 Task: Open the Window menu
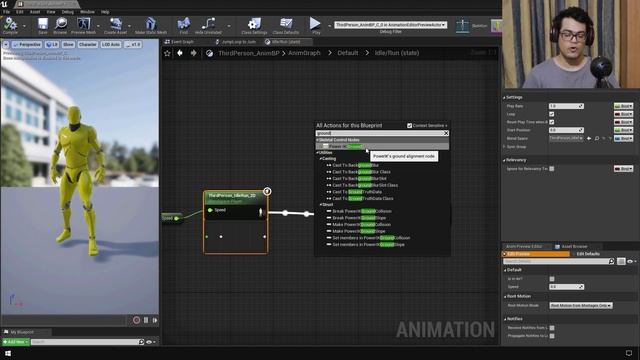pyautogui.click(x=87, y=12)
